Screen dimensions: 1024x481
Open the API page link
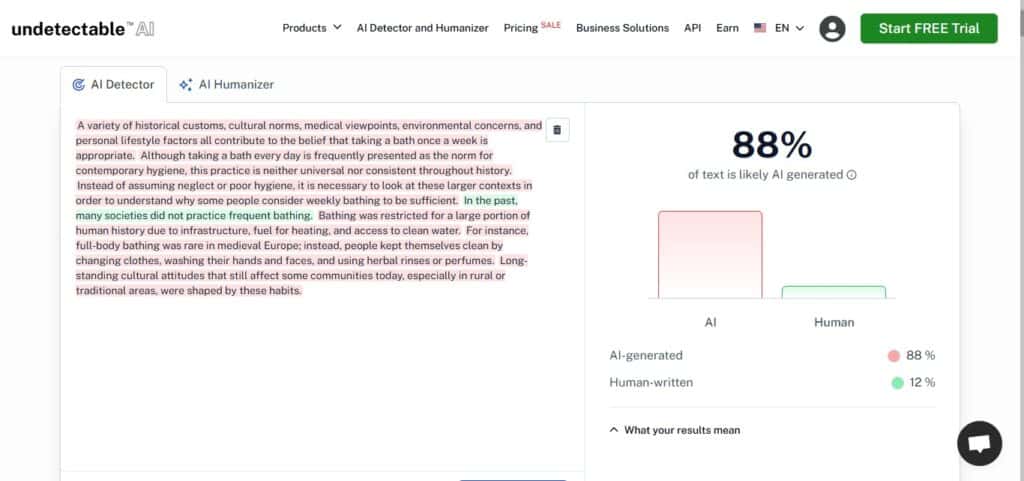[x=692, y=28]
